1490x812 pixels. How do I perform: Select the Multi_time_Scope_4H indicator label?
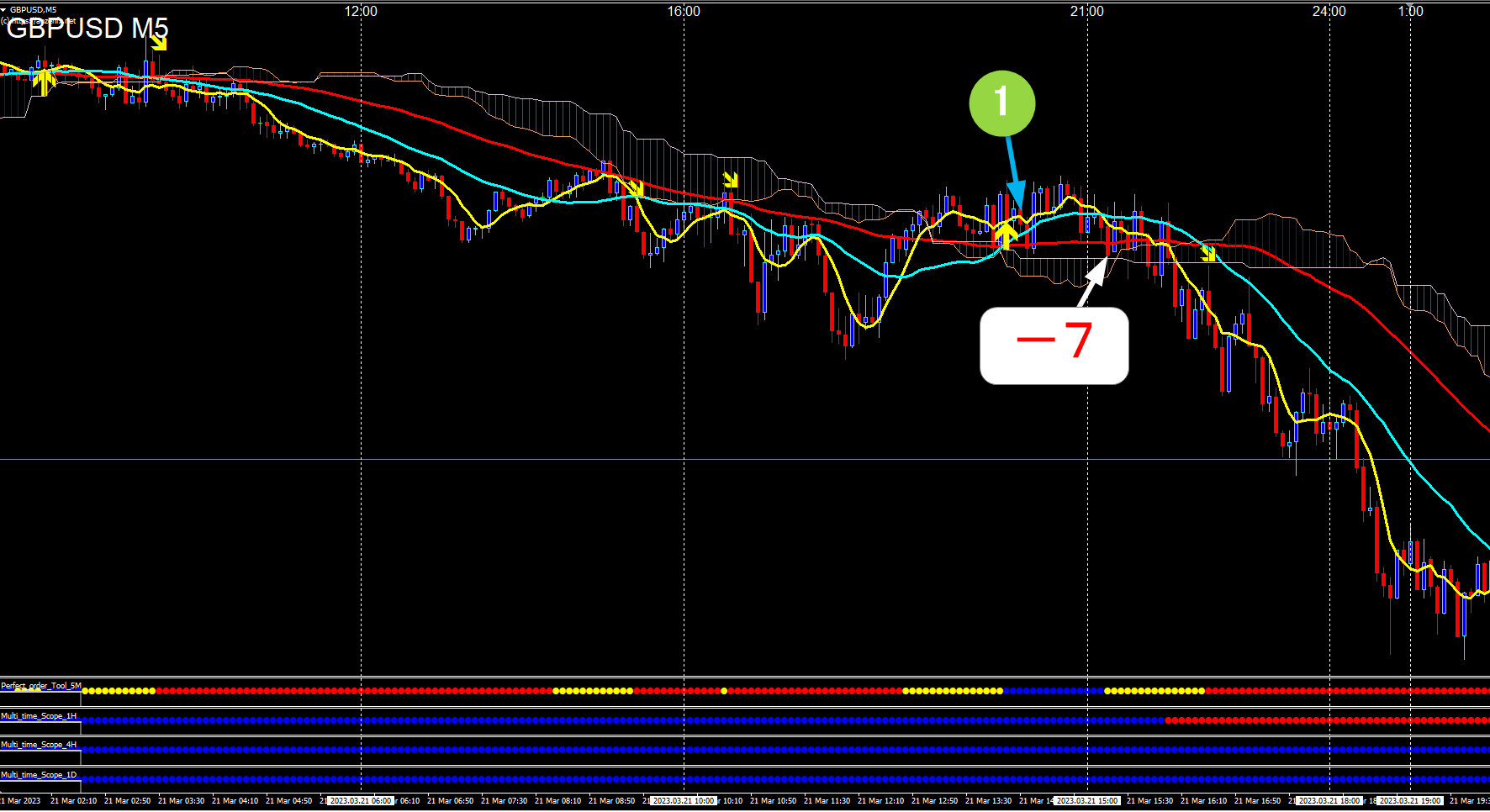click(x=39, y=745)
